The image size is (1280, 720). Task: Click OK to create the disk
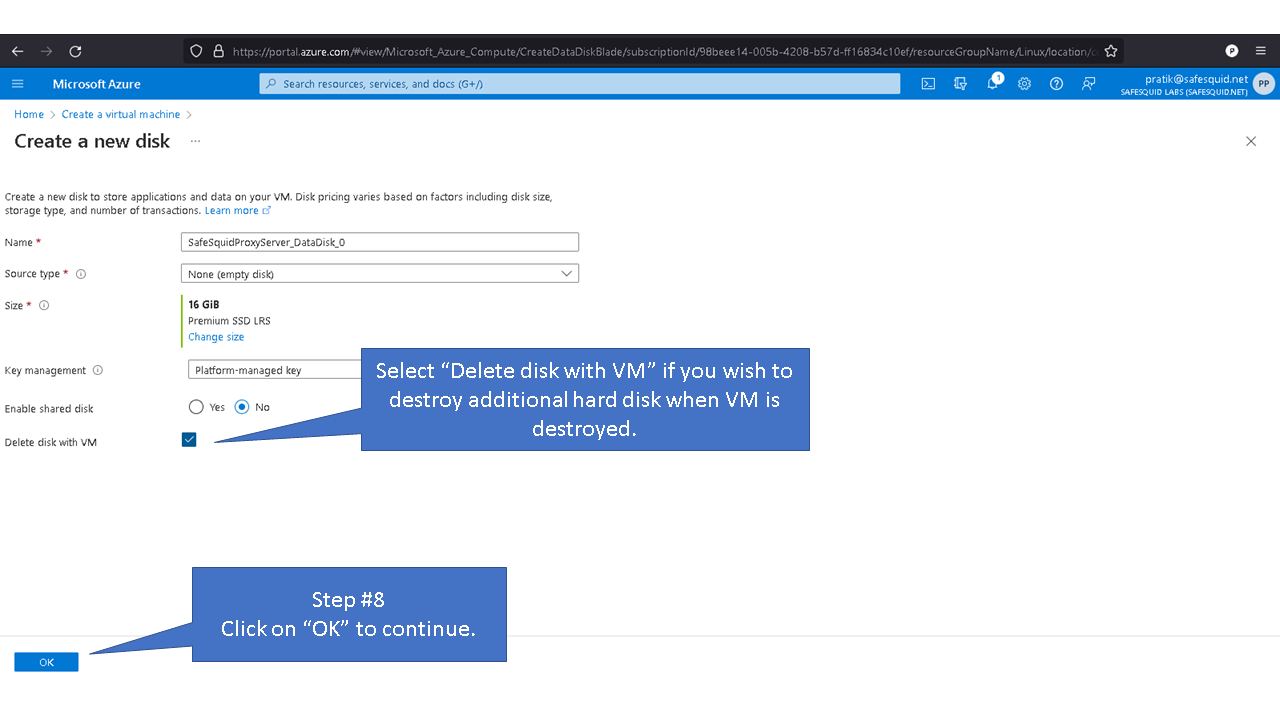coord(46,662)
